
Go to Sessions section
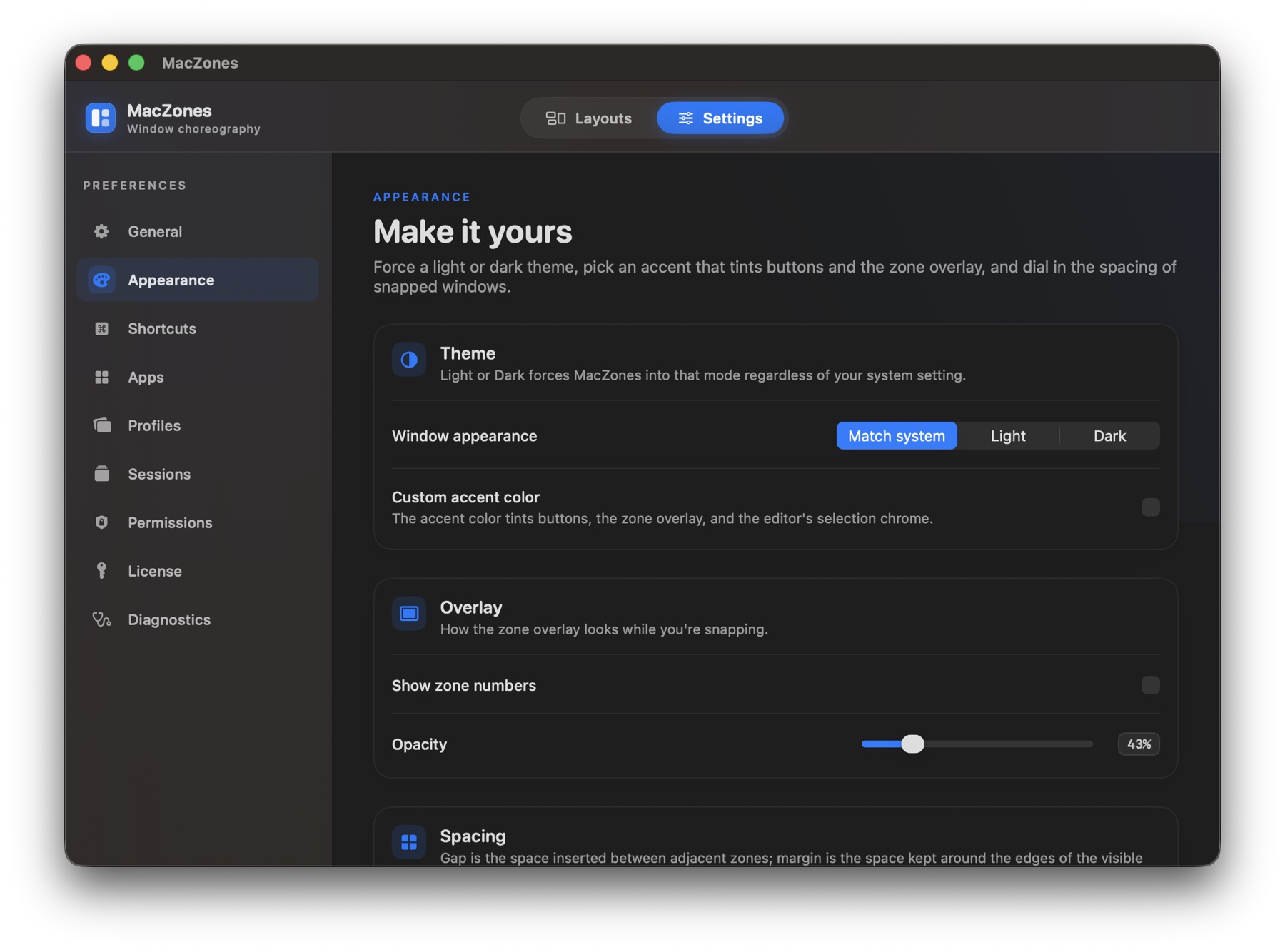198,474
